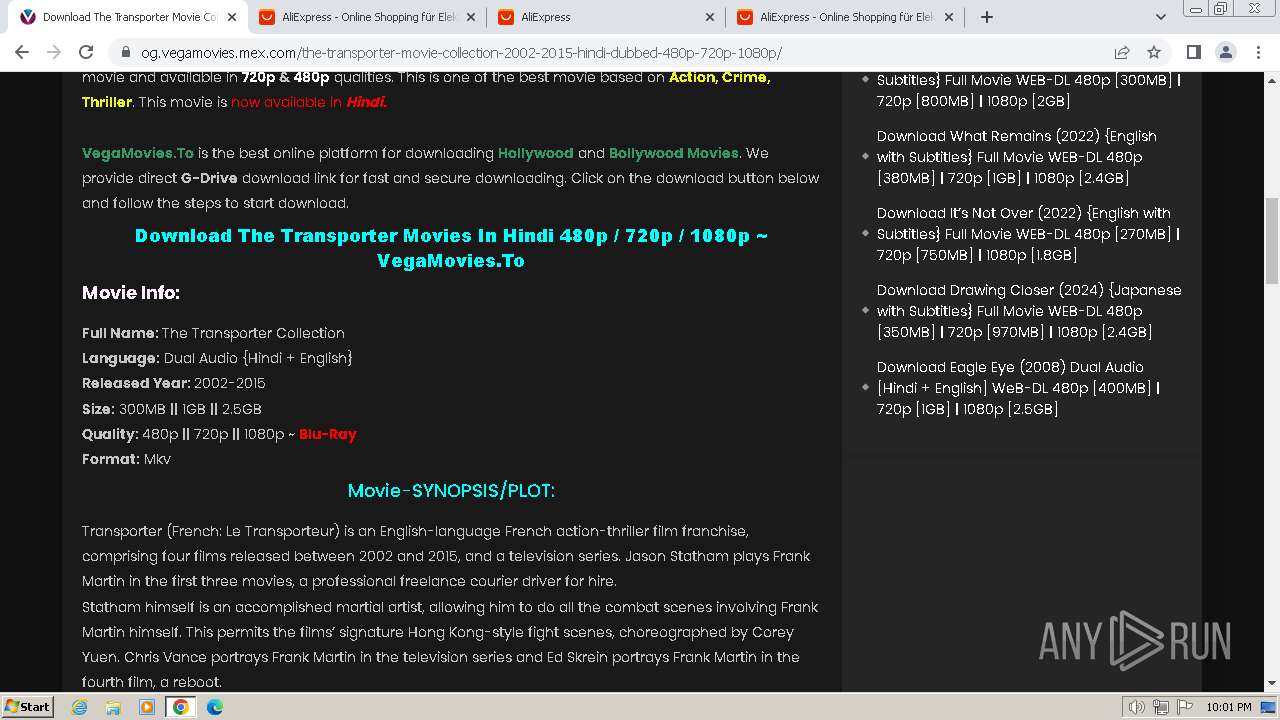
Task: Open File Explorer from taskbar
Action: pos(113,707)
